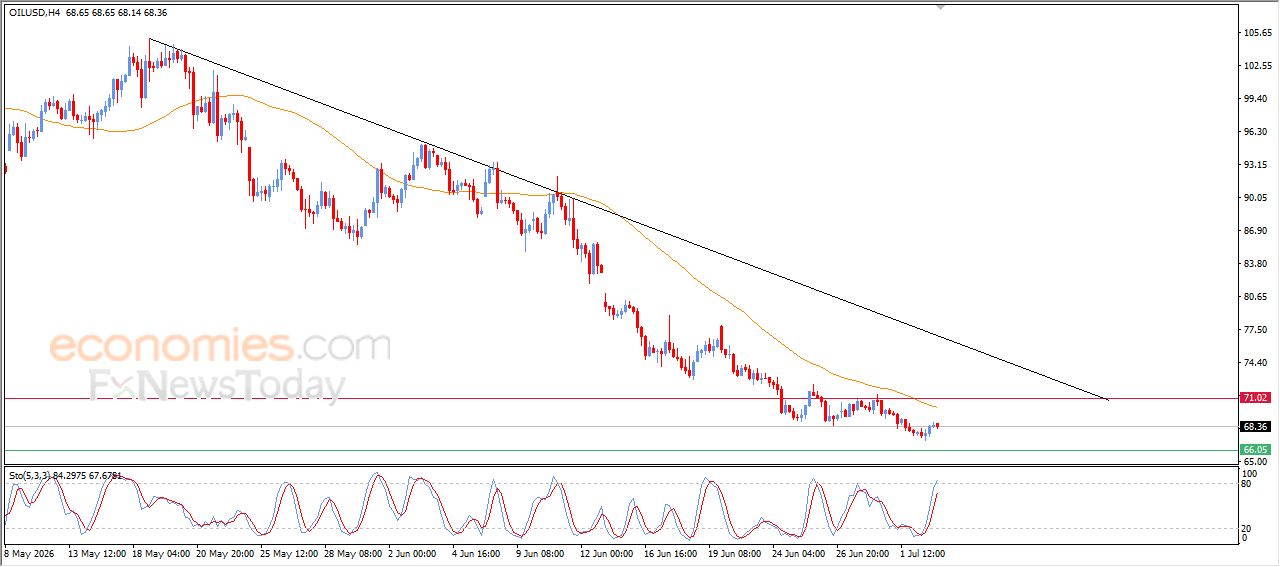The image size is (1280, 567).
Task: Select the Sto(5,3,3) indicator label
Action: tap(31, 475)
